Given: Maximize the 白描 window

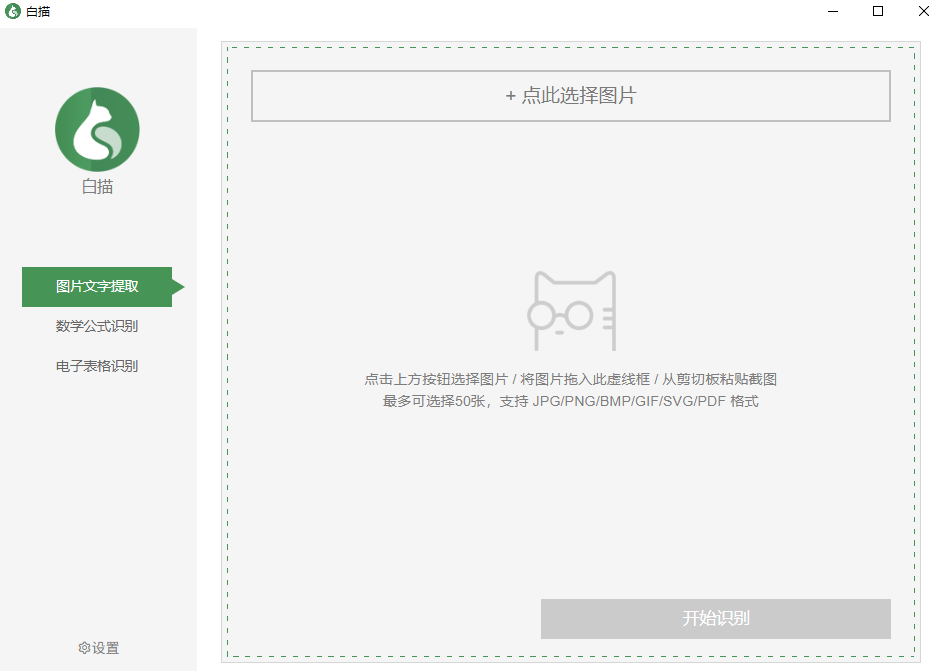Looking at the screenshot, I should (878, 11).
